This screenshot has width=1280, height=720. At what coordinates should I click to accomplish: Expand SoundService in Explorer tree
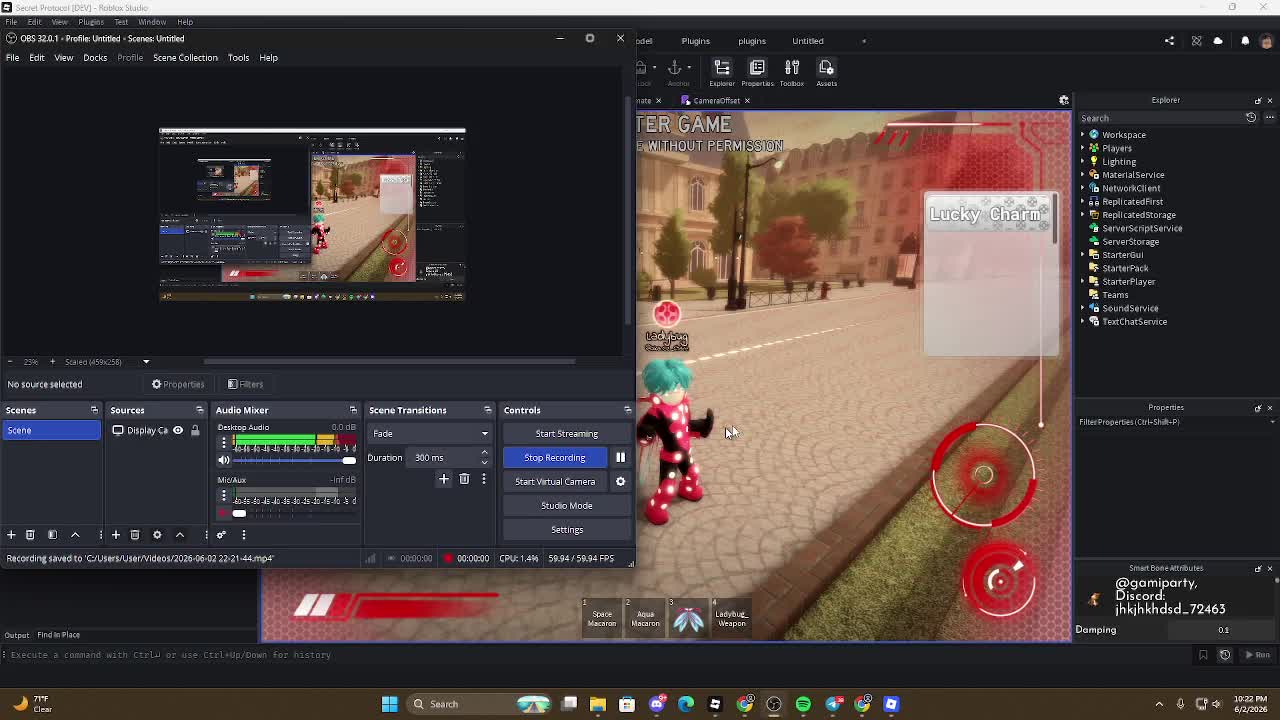point(1082,308)
